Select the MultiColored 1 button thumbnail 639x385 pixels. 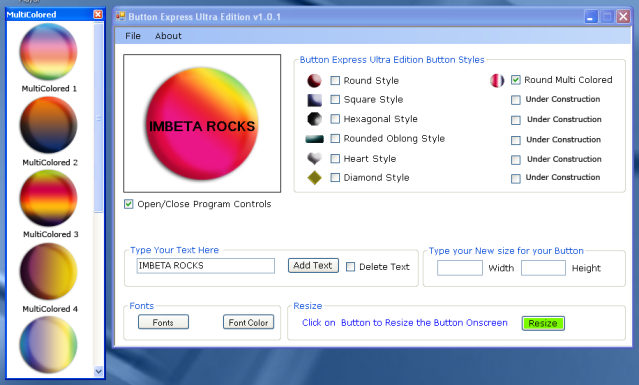48,51
